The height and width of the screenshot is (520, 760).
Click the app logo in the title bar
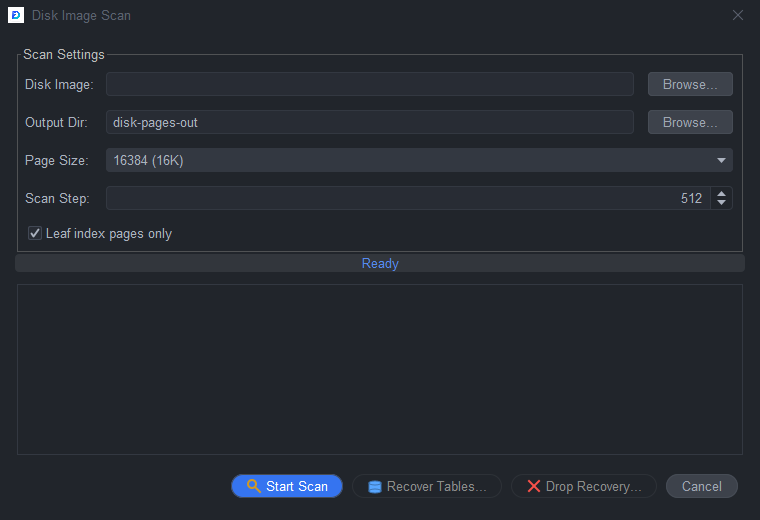click(x=16, y=15)
